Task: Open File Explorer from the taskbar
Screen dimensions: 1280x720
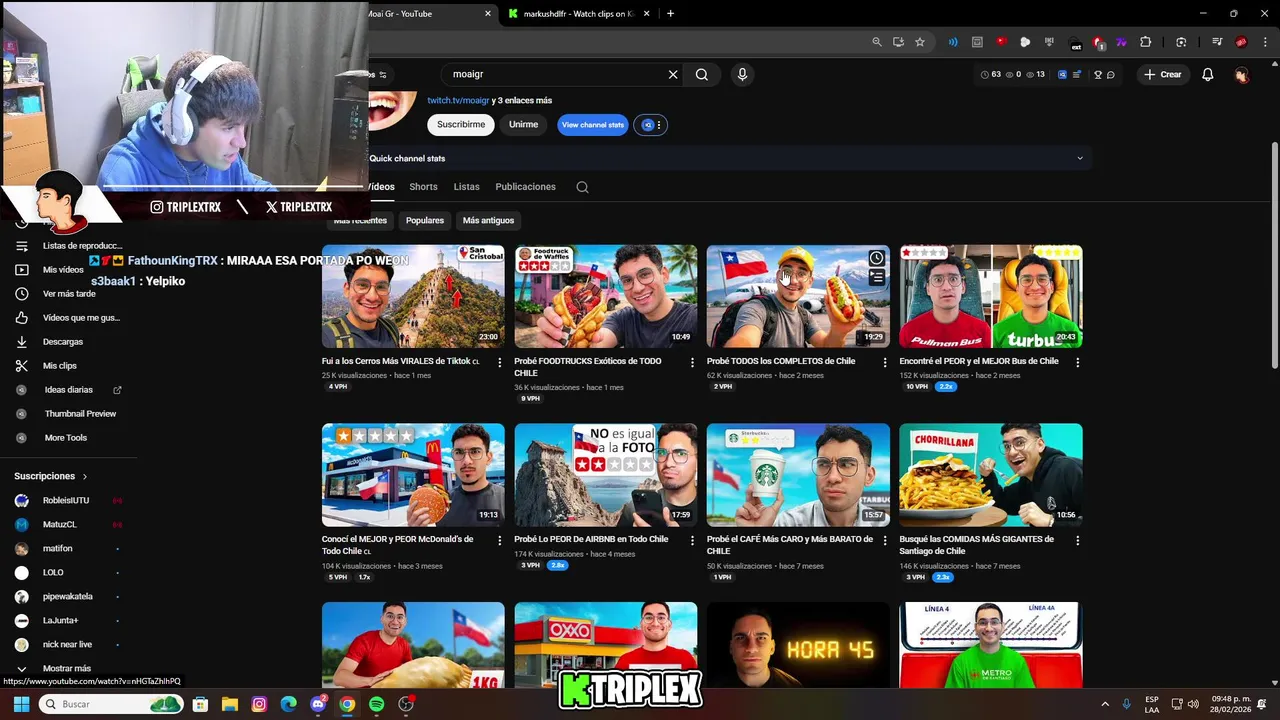Action: [229, 704]
